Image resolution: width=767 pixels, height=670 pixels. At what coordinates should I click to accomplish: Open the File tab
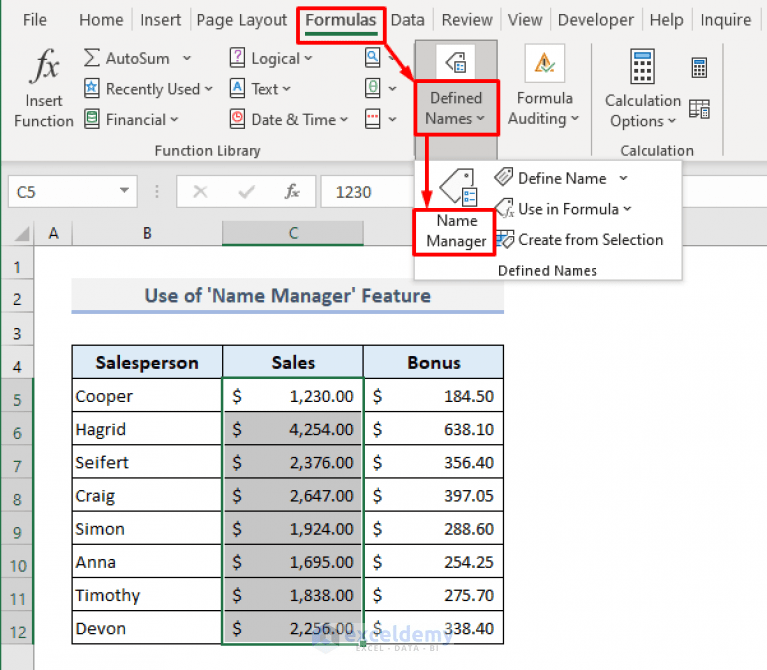(x=35, y=20)
